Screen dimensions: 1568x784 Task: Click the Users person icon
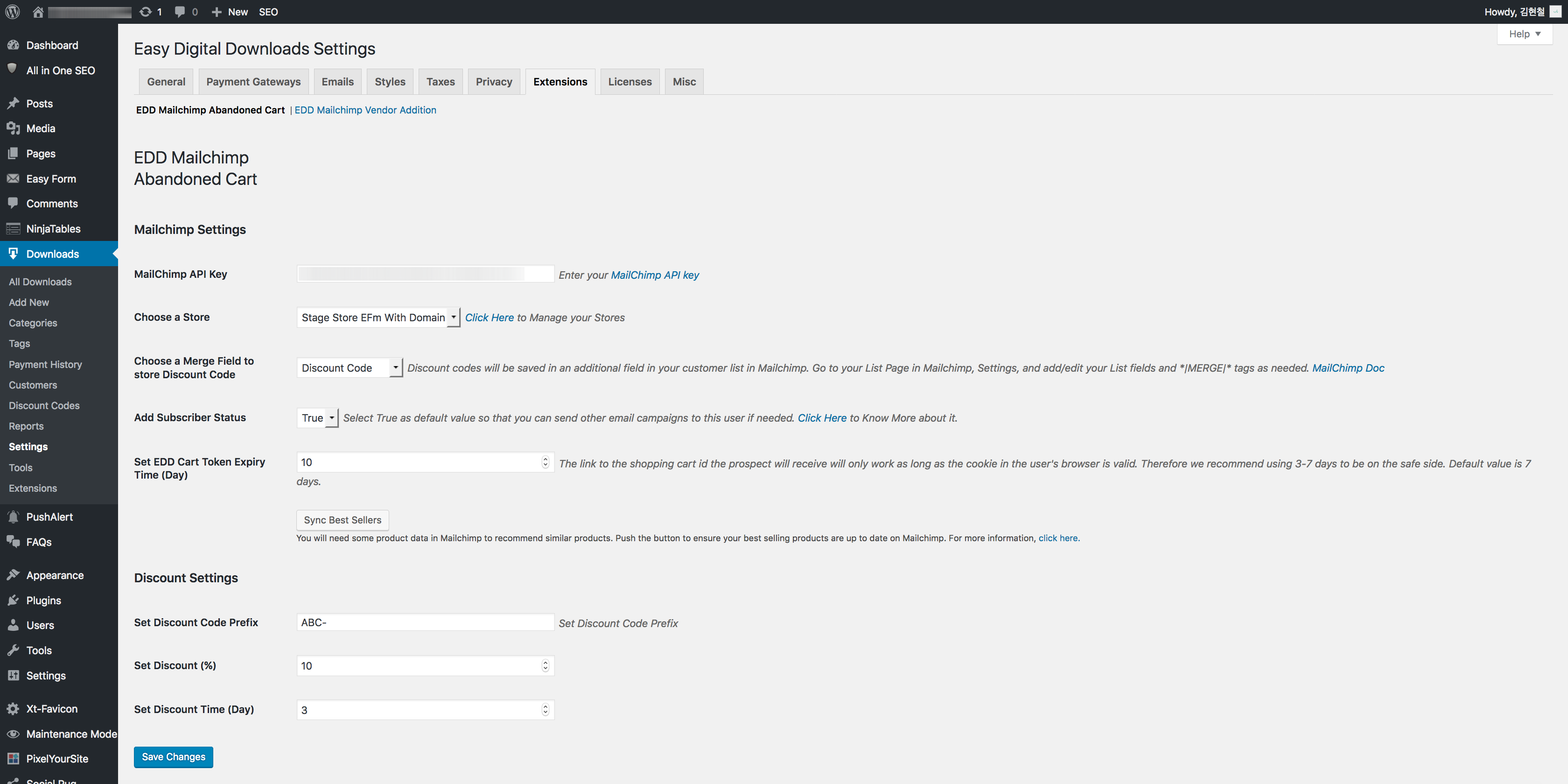(13, 625)
